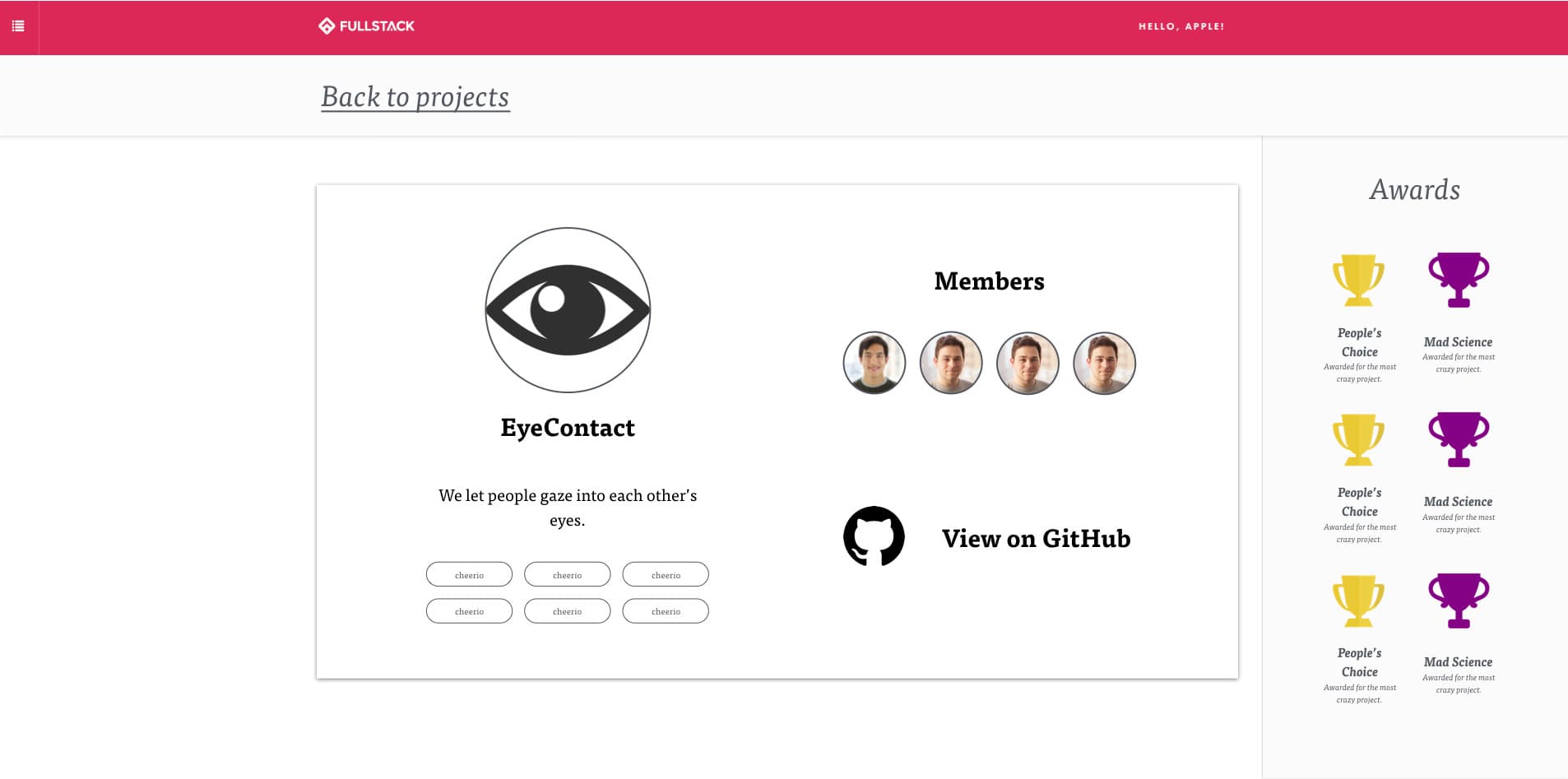Open the last member's avatar
This screenshot has height=779, width=1568.
(x=1105, y=363)
